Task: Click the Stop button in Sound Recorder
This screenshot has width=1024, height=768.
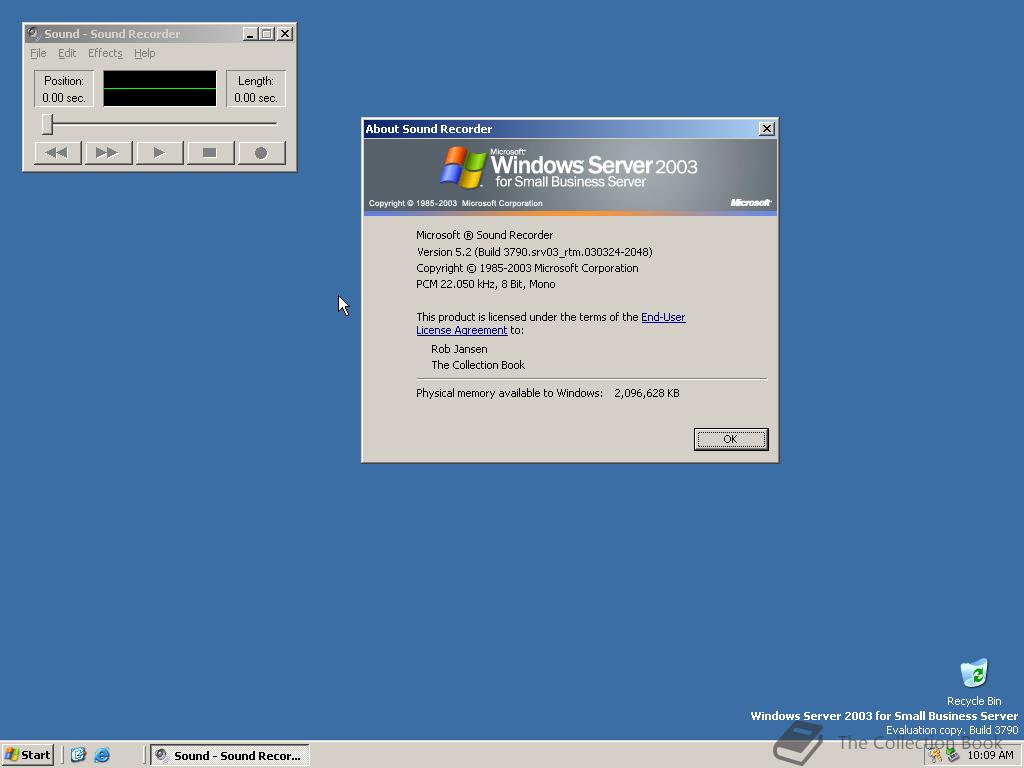Action: (210, 153)
